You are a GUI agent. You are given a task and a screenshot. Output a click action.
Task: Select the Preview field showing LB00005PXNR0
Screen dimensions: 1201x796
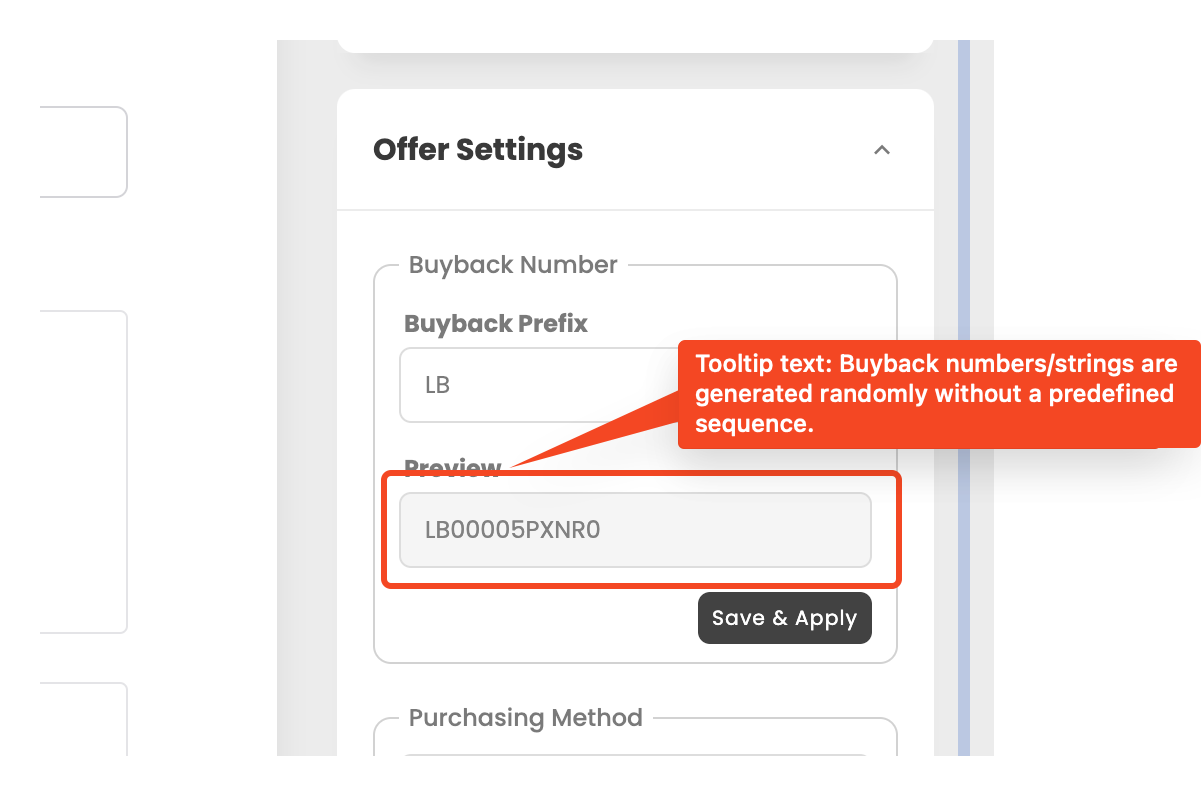coord(635,530)
